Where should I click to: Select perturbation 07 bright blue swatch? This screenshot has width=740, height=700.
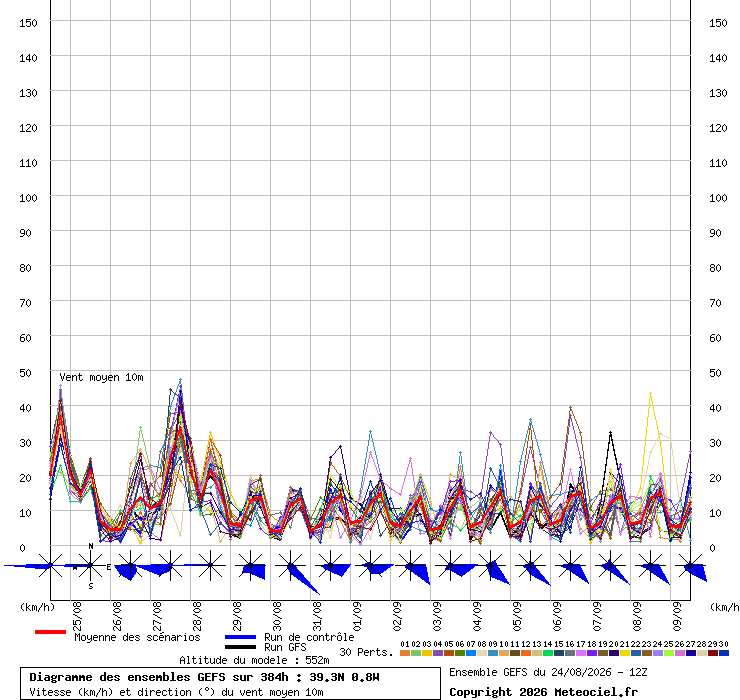pyautogui.click(x=471, y=653)
